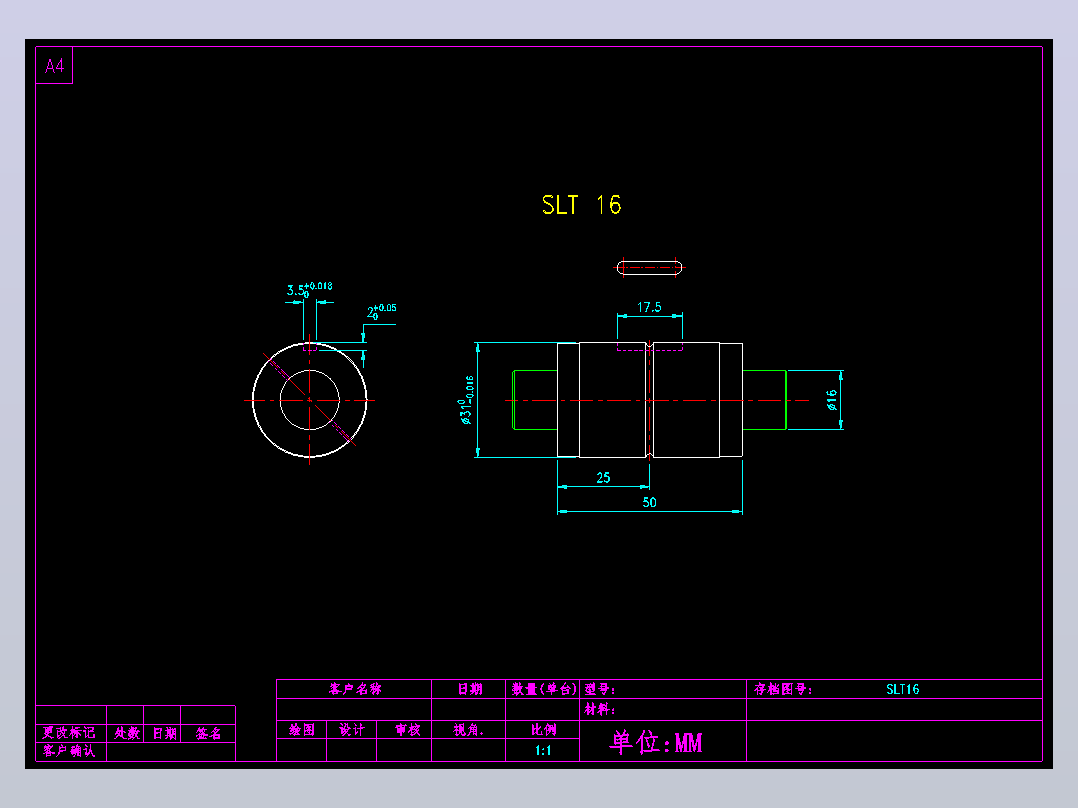
Task: Select the inner bore circle in end view
Action: [x=309, y=400]
